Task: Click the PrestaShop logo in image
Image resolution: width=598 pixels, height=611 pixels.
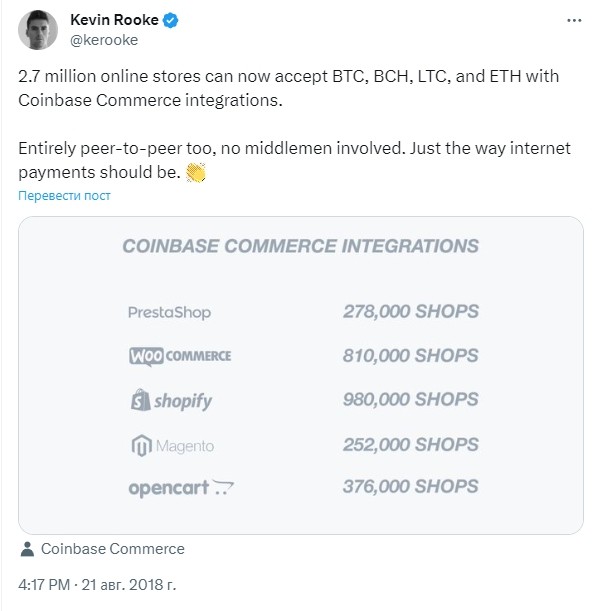Action: coord(169,313)
